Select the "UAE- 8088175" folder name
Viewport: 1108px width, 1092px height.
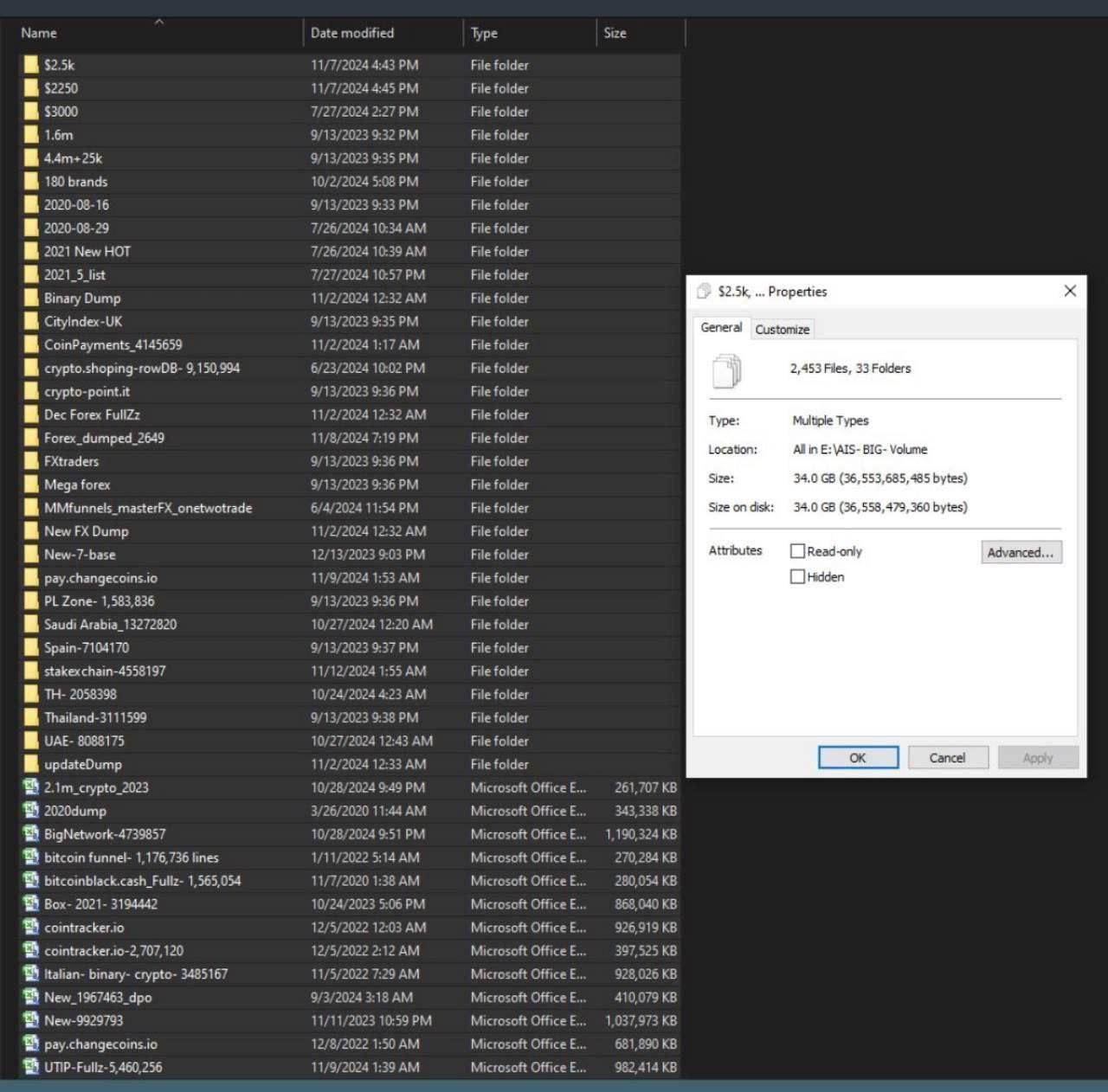84,742
